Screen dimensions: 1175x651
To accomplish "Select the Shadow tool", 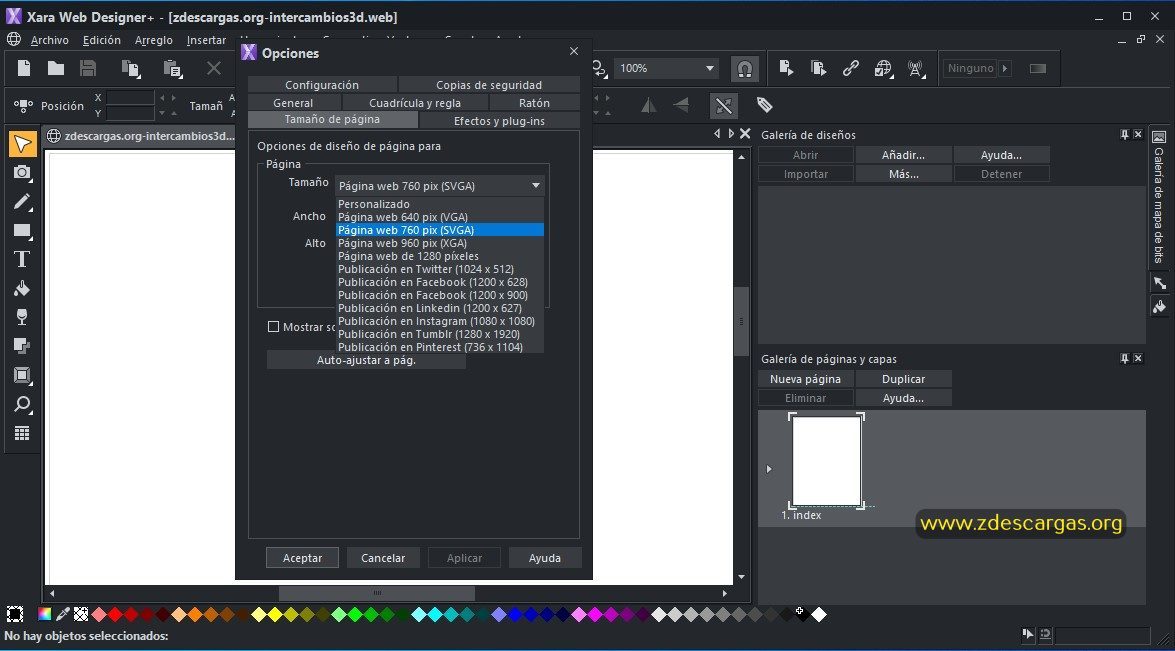I will point(22,346).
